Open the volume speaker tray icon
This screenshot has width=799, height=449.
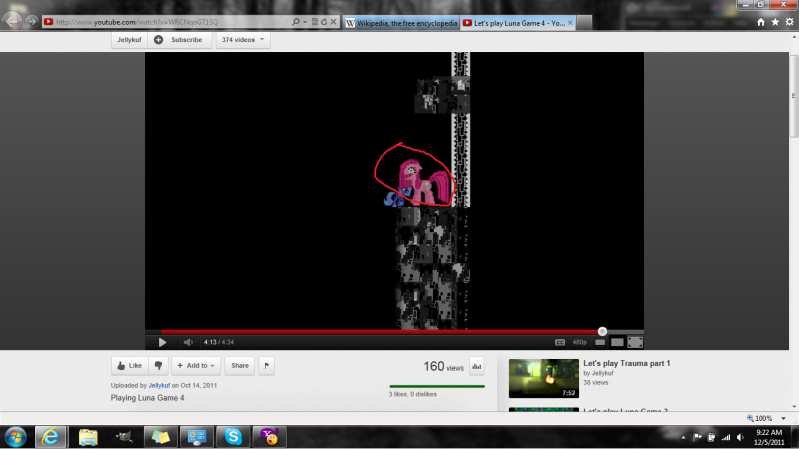740,437
